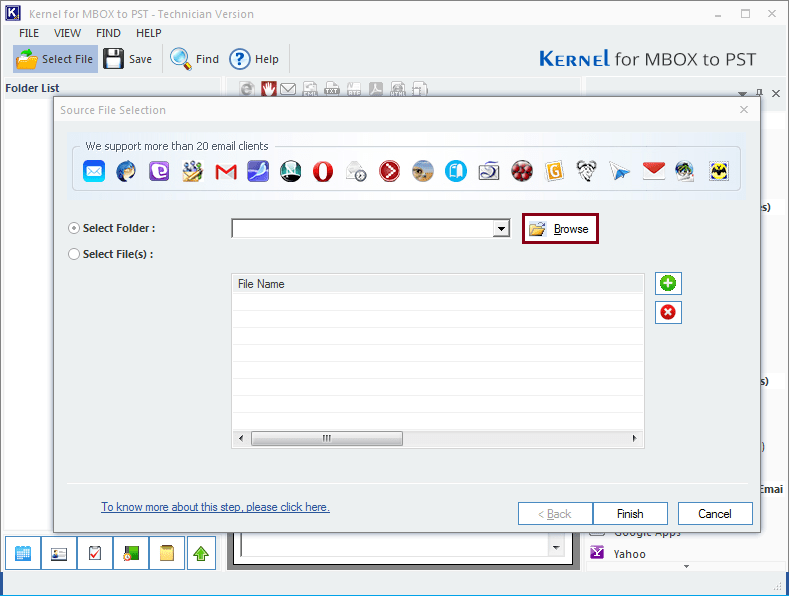The height and width of the screenshot is (596, 789).
Task: Click the Netscape N globe icon
Action: 290,172
